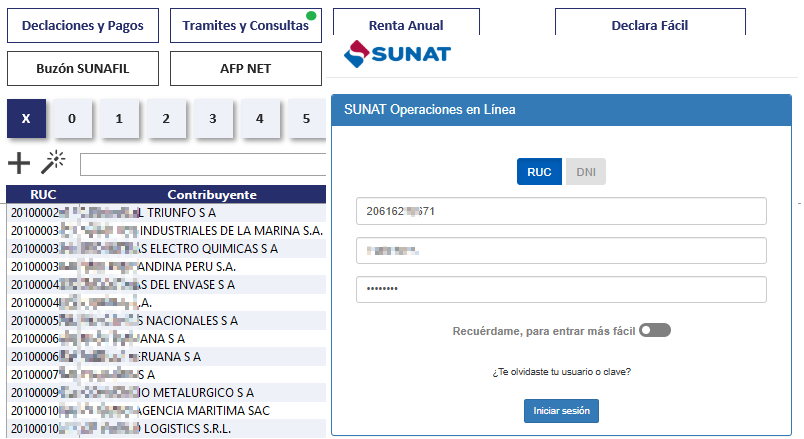Select row 'ANDINA PERU S.A.'
The height and width of the screenshot is (439, 804).
[166, 266]
